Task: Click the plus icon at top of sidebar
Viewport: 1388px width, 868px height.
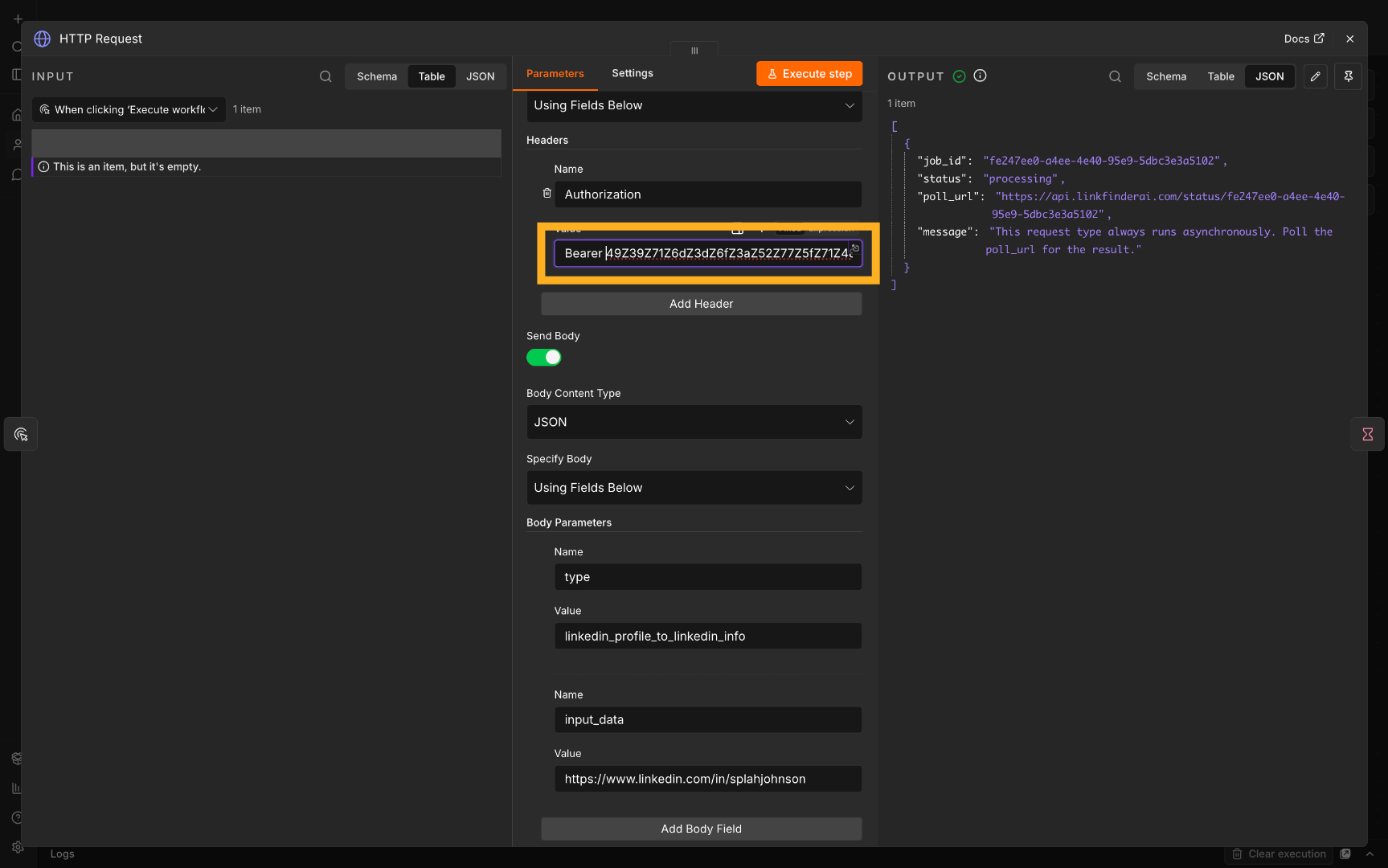Action: click(18, 18)
